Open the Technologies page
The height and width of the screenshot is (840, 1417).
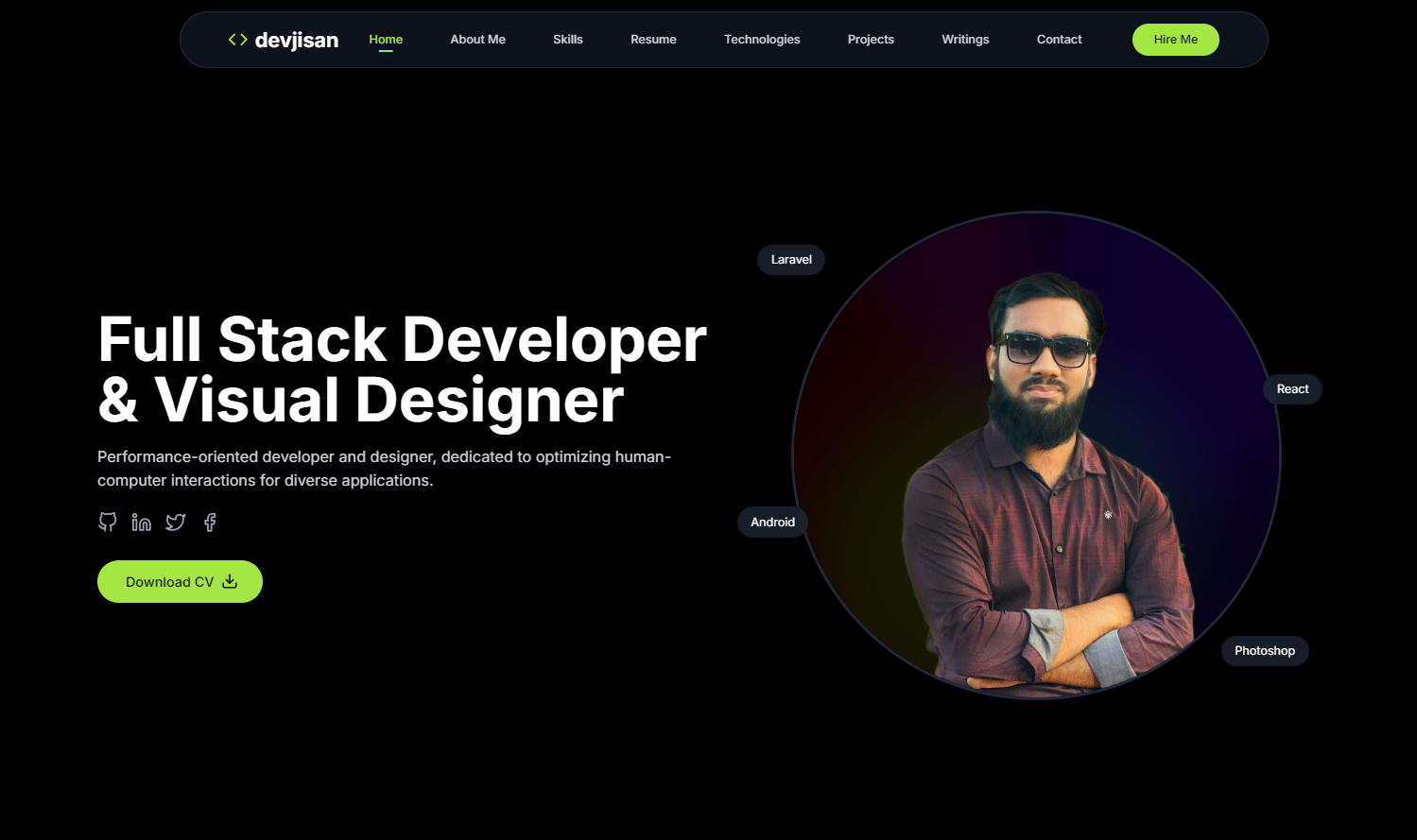pos(761,39)
